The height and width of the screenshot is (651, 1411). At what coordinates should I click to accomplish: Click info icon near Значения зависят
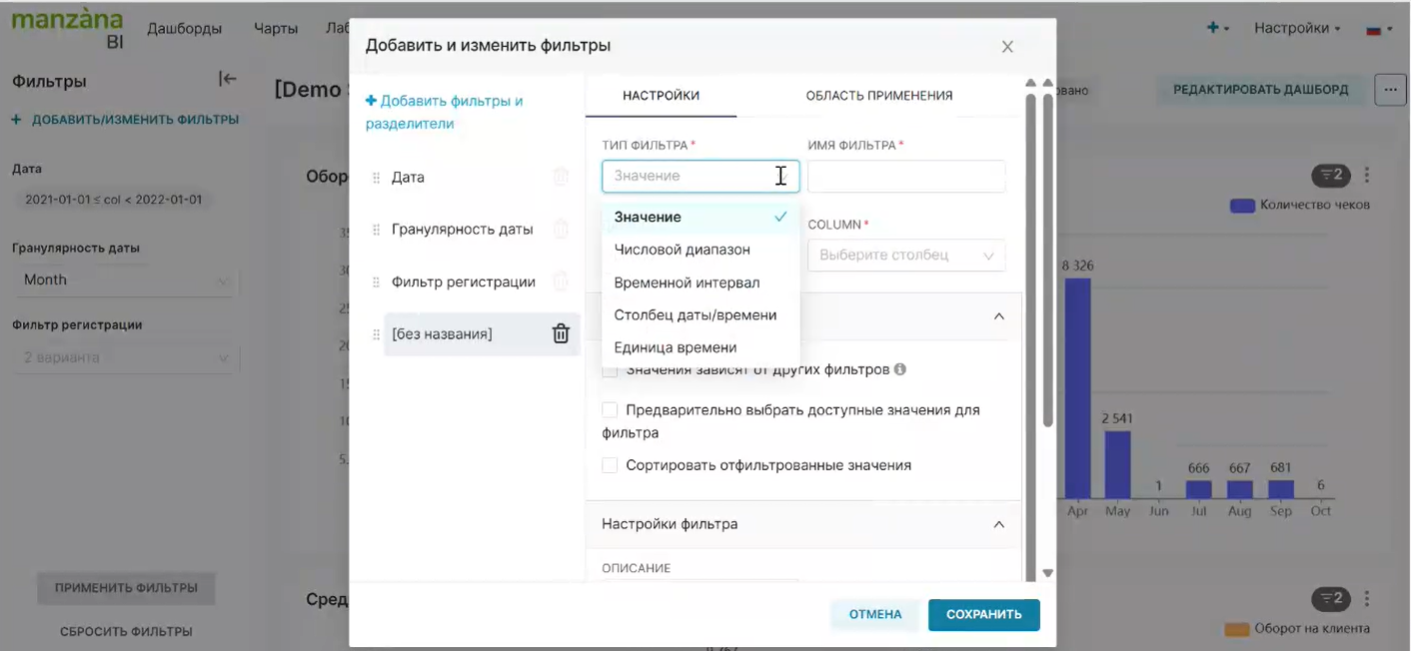pyautogui.click(x=900, y=370)
